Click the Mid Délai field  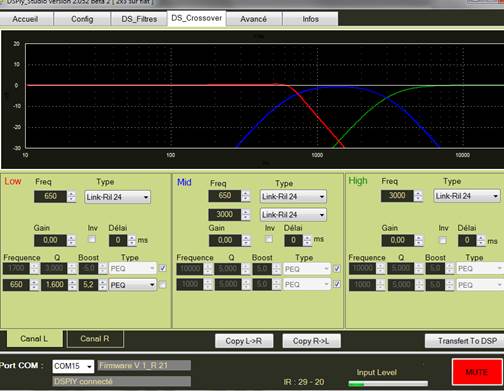click(293, 240)
